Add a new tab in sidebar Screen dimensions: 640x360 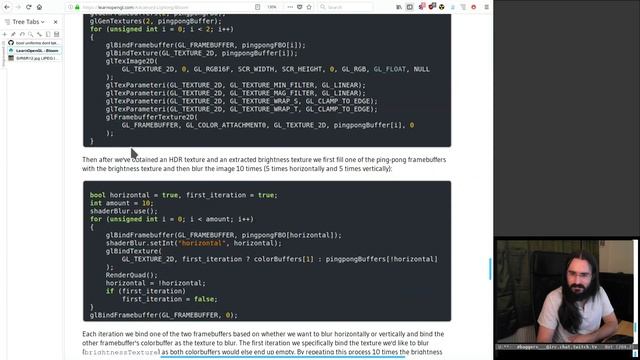(x=5, y=34)
